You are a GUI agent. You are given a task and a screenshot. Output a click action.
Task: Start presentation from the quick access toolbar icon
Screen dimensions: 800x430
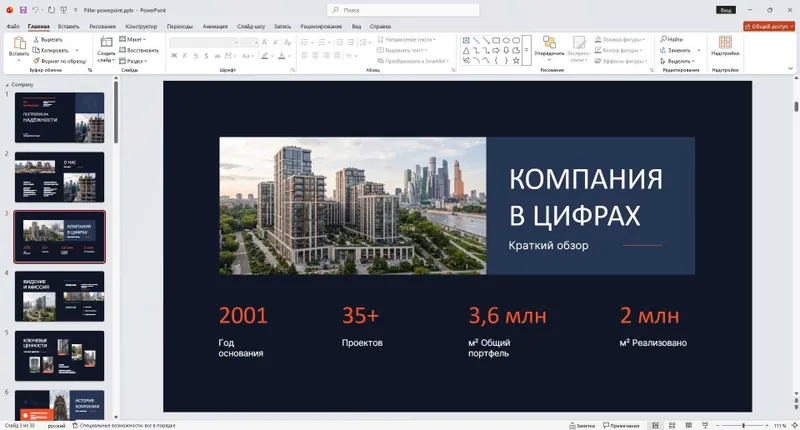64,10
